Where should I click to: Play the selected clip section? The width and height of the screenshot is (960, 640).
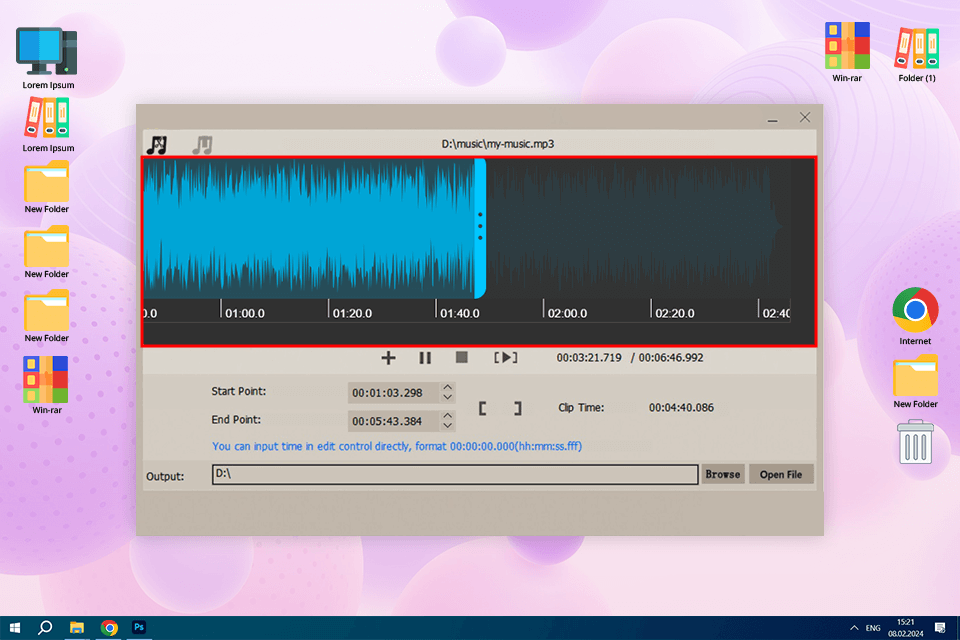pos(506,357)
